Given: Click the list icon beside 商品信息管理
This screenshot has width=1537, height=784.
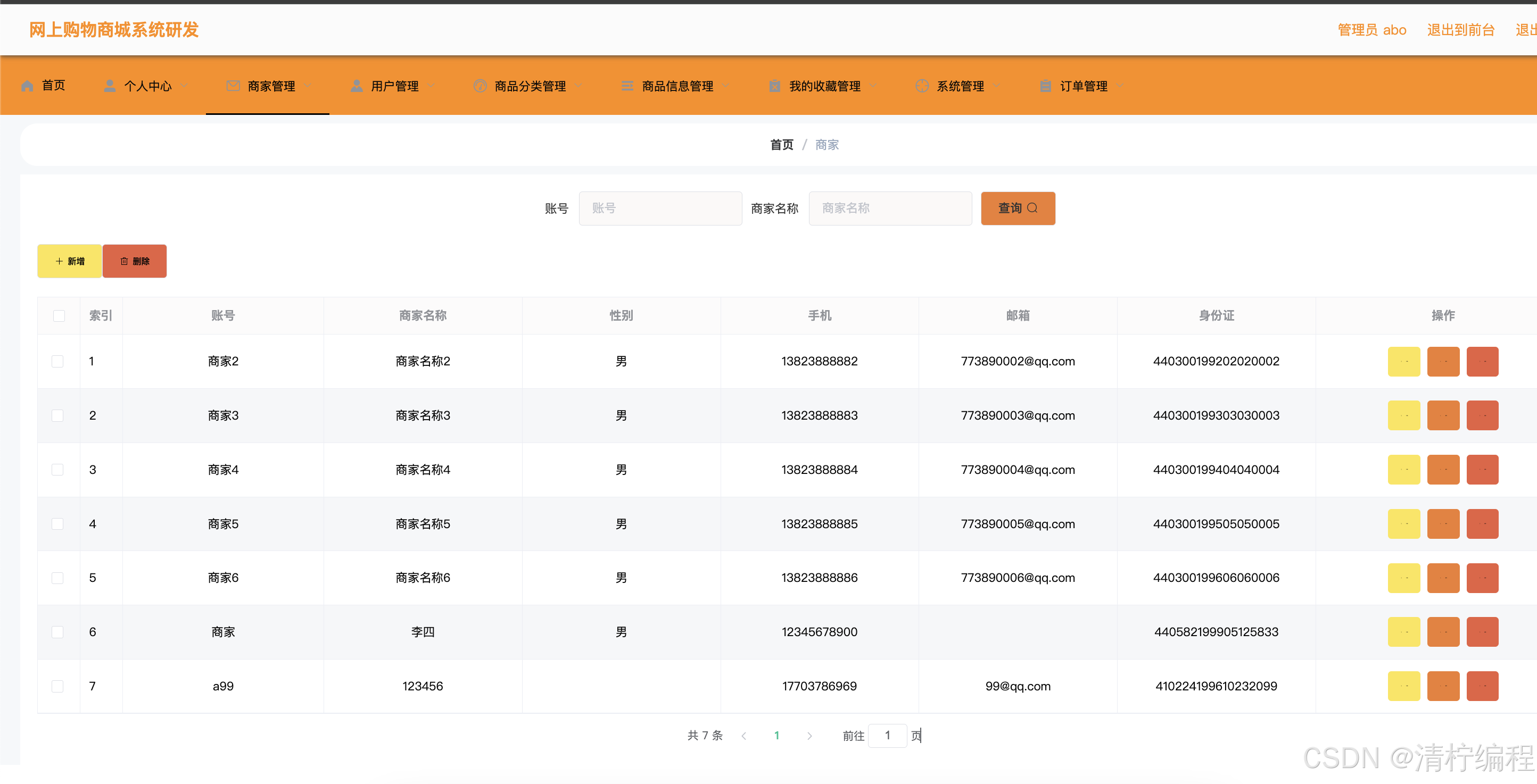Looking at the screenshot, I should pos(627,86).
